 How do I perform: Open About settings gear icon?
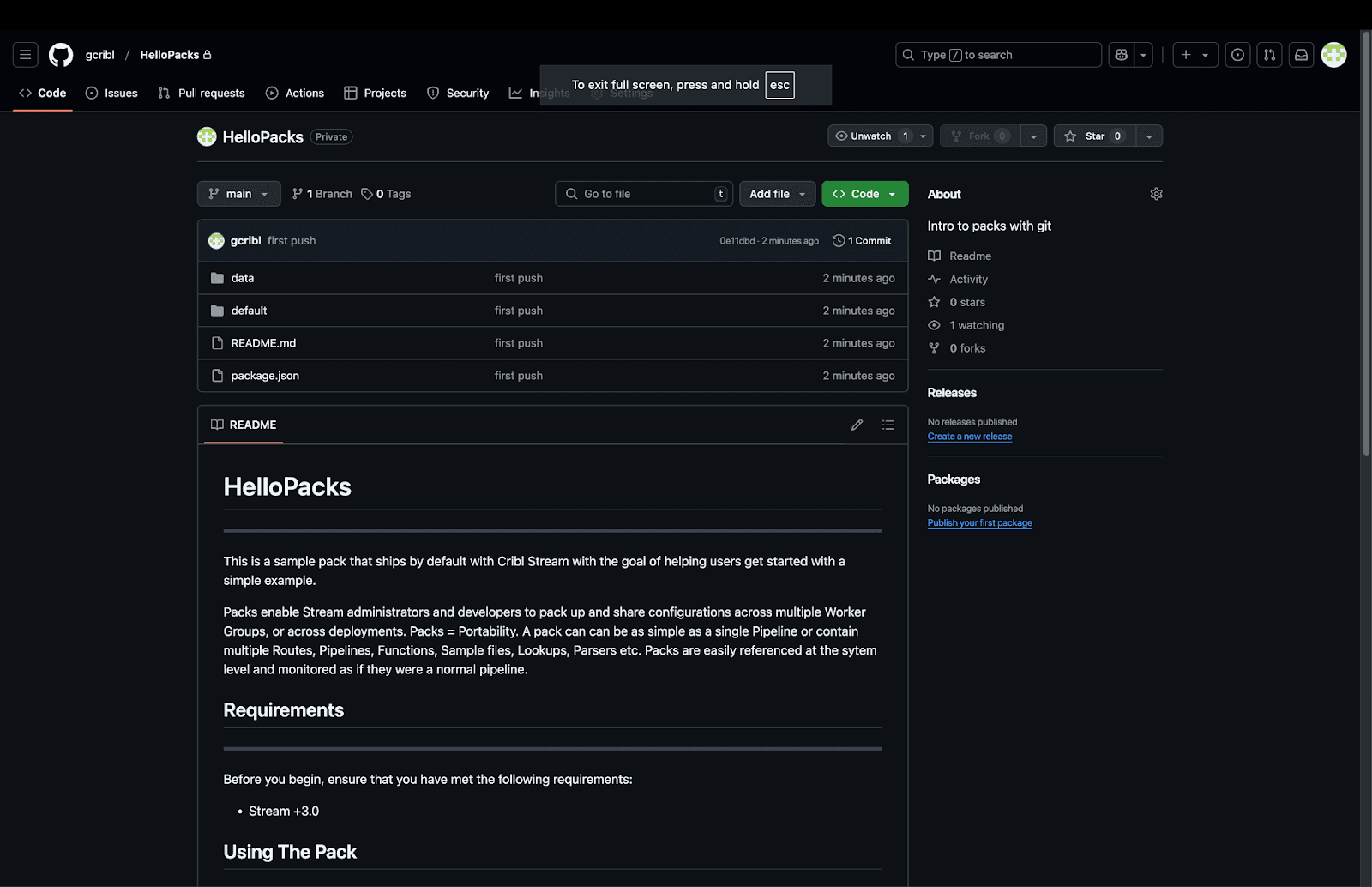(x=1156, y=194)
